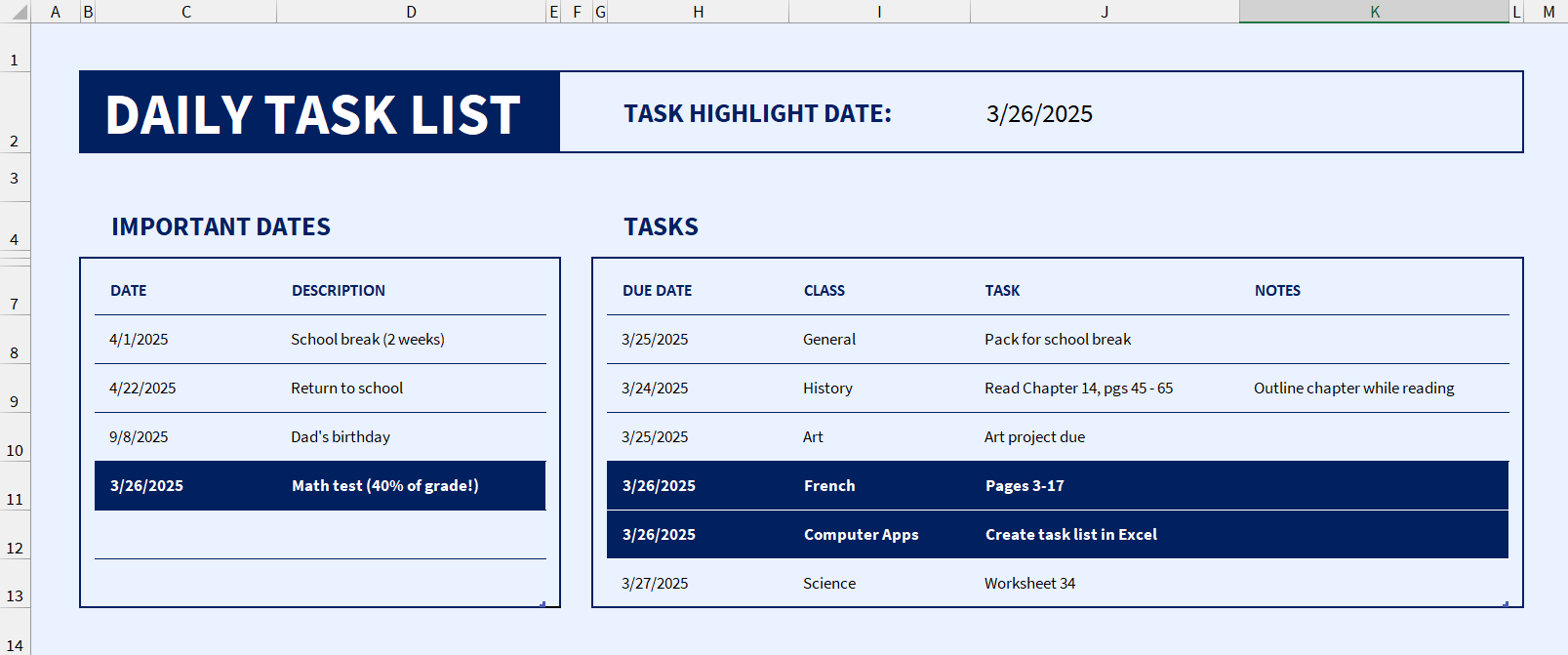Select column K header
Viewport: 1568px width, 655px height.
pyautogui.click(x=1374, y=12)
